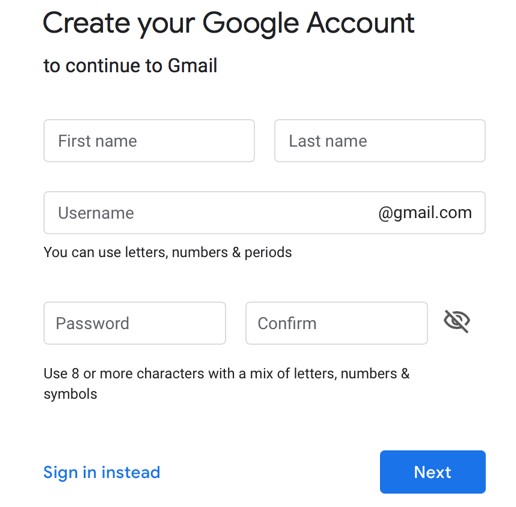Select the Confirm password field
The height and width of the screenshot is (507, 516).
[337, 323]
